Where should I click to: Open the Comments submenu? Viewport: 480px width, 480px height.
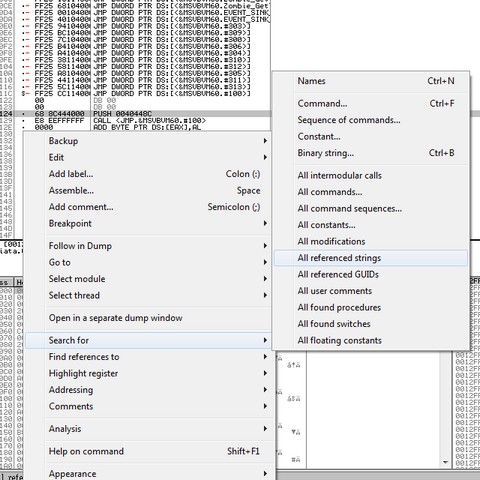pos(149,406)
